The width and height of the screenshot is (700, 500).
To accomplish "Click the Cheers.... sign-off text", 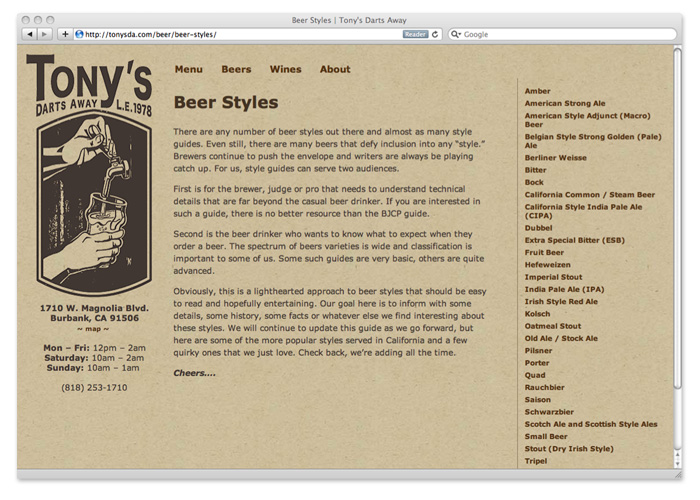I will click(x=194, y=373).
